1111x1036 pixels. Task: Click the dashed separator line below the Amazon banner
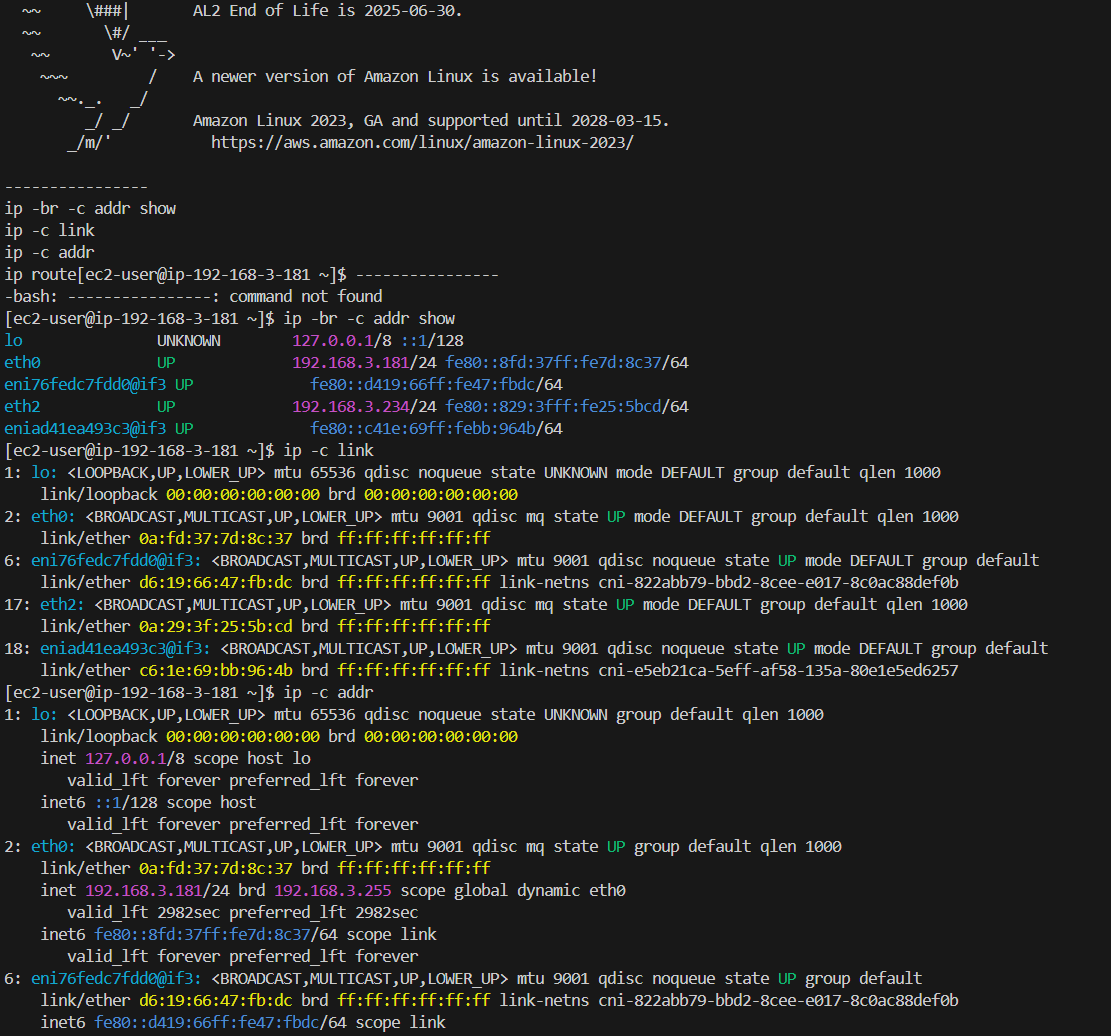pos(76,186)
